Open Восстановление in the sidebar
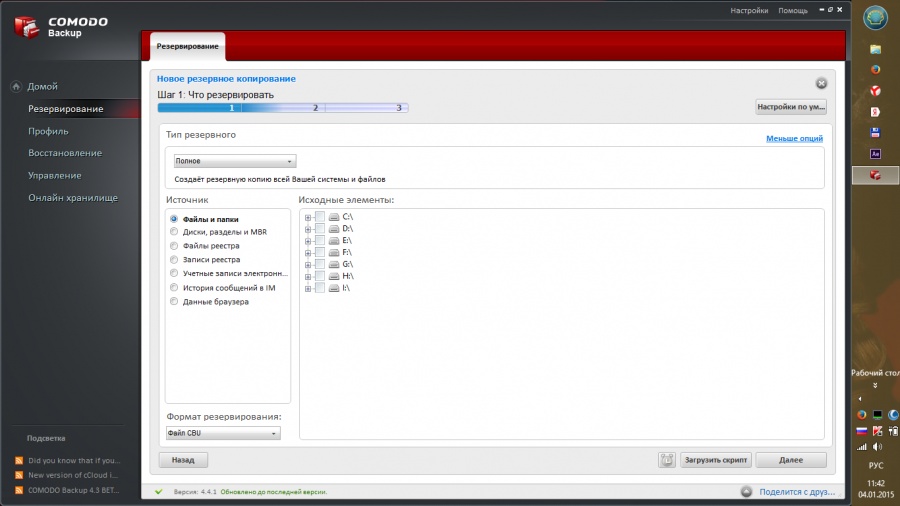 point(65,153)
